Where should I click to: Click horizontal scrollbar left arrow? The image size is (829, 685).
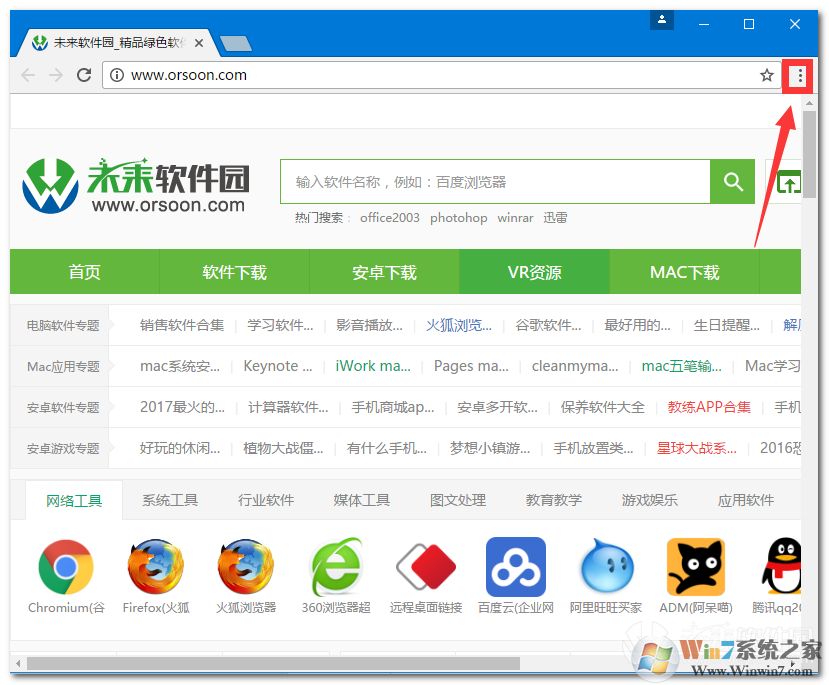pos(19,663)
